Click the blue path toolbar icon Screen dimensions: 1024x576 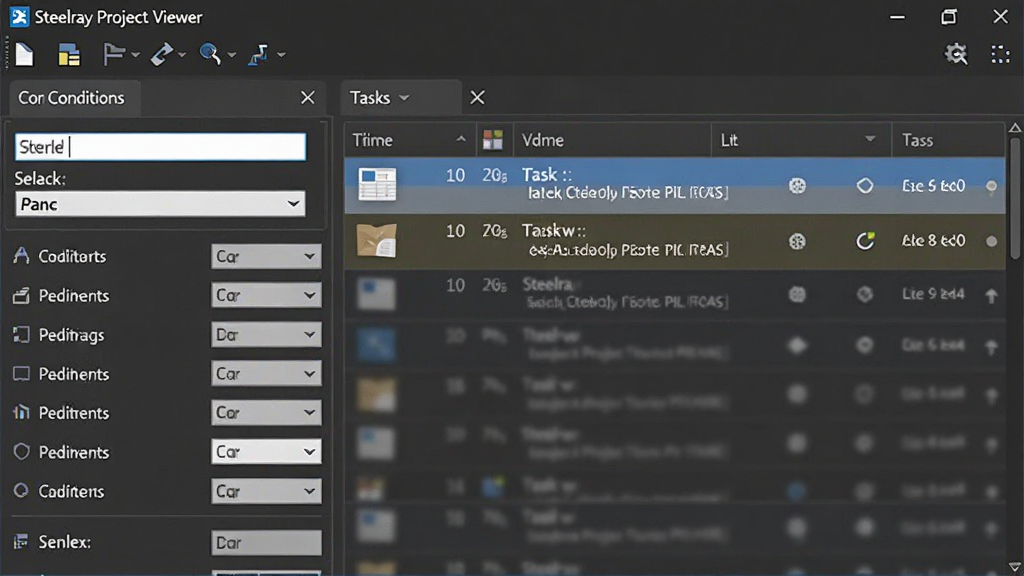coord(258,54)
